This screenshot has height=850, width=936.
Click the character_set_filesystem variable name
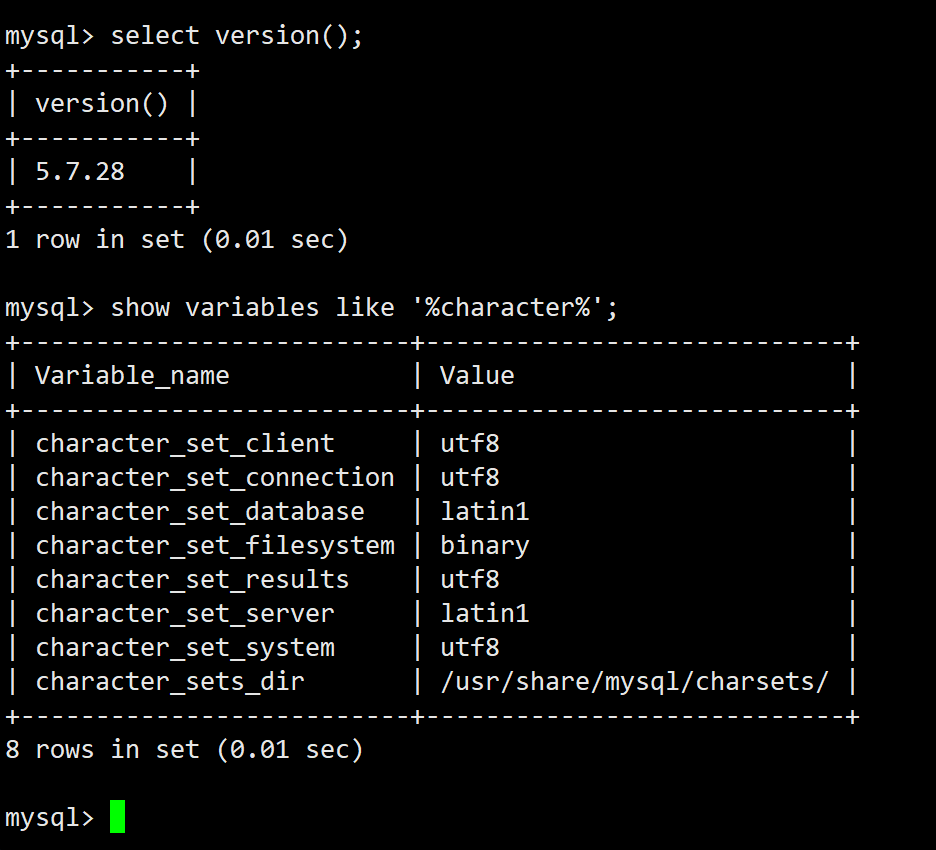point(215,546)
